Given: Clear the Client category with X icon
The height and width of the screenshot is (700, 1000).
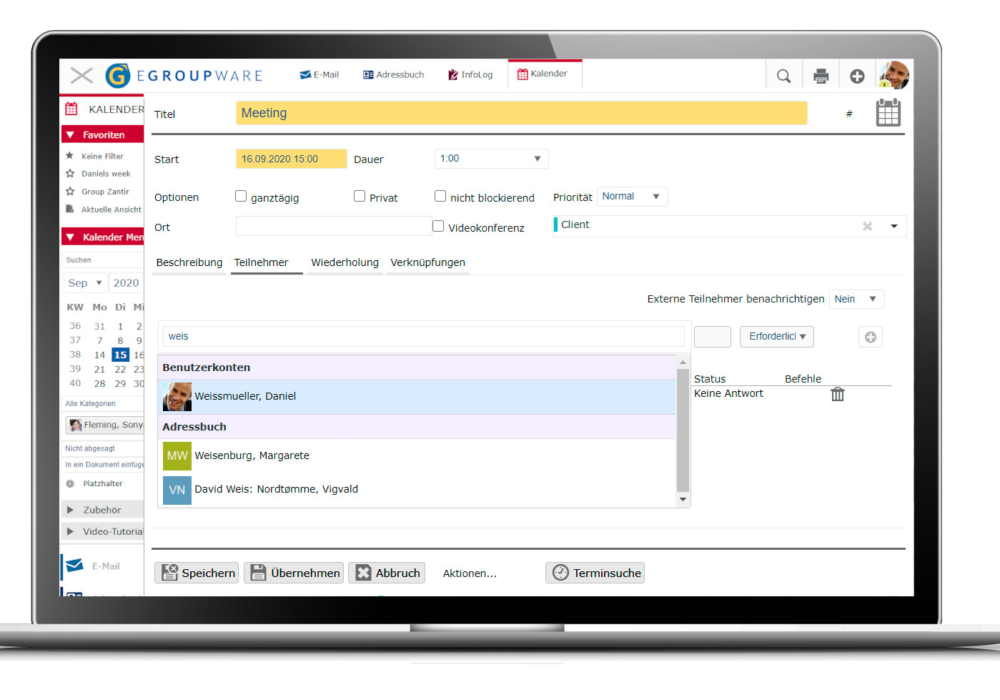Looking at the screenshot, I should pyautogui.click(x=867, y=226).
